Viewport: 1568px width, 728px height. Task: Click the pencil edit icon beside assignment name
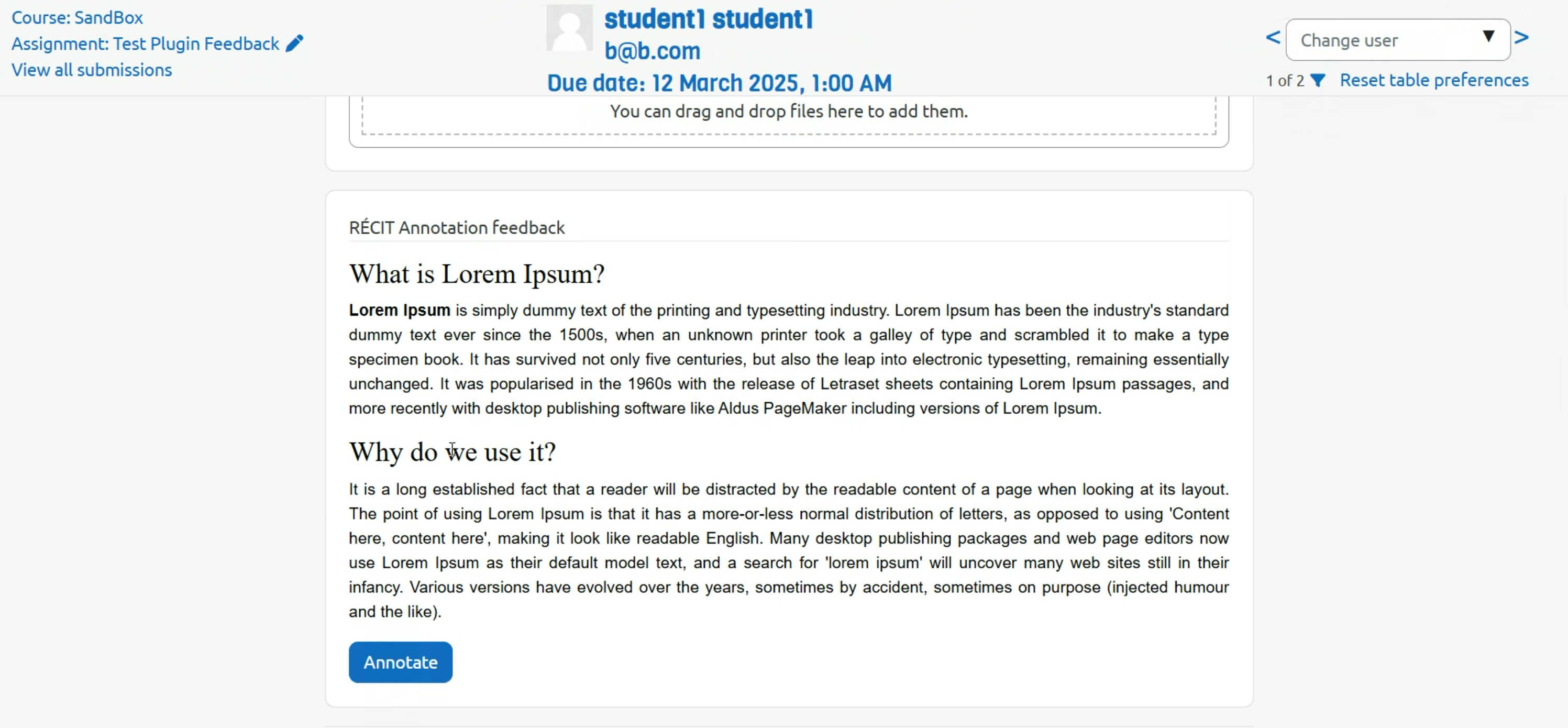point(294,43)
